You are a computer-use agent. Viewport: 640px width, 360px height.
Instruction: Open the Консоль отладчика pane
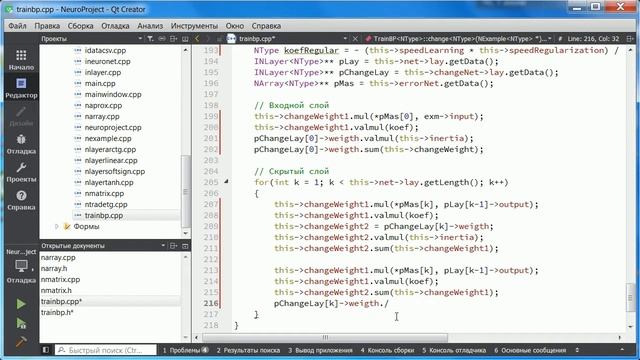(x=454, y=350)
